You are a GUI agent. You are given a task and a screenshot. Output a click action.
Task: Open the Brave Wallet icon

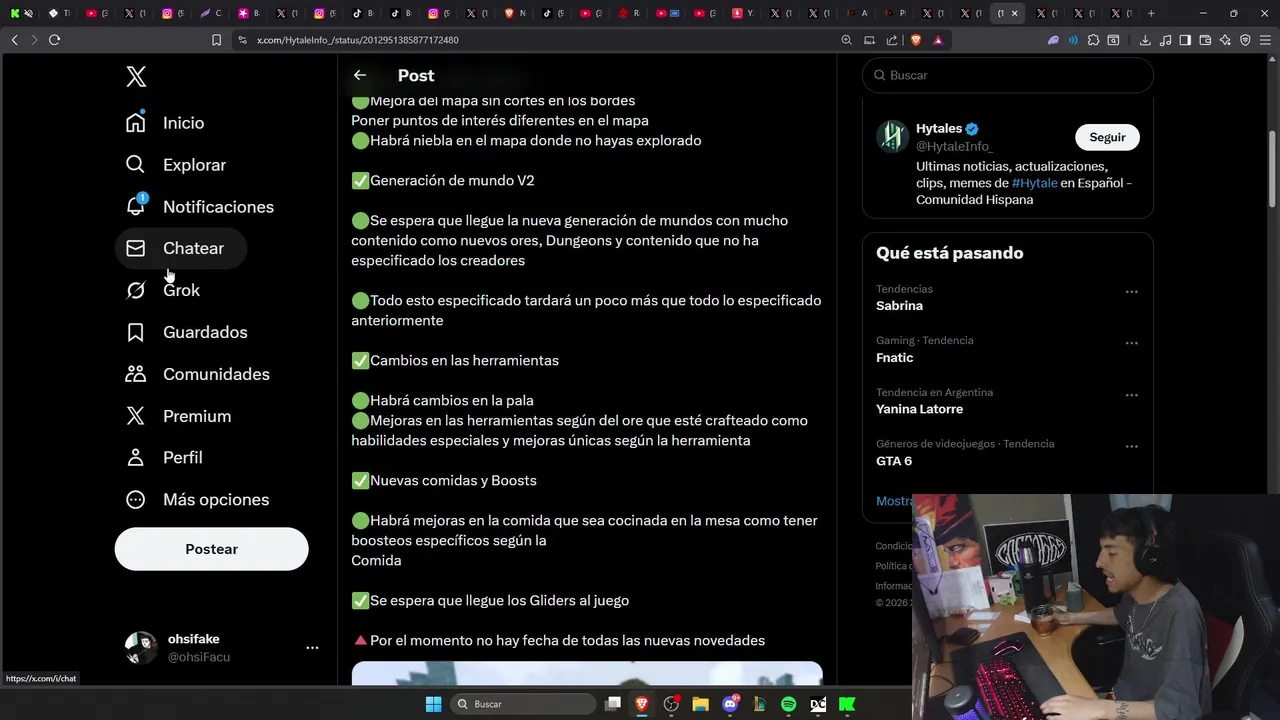[1205, 40]
